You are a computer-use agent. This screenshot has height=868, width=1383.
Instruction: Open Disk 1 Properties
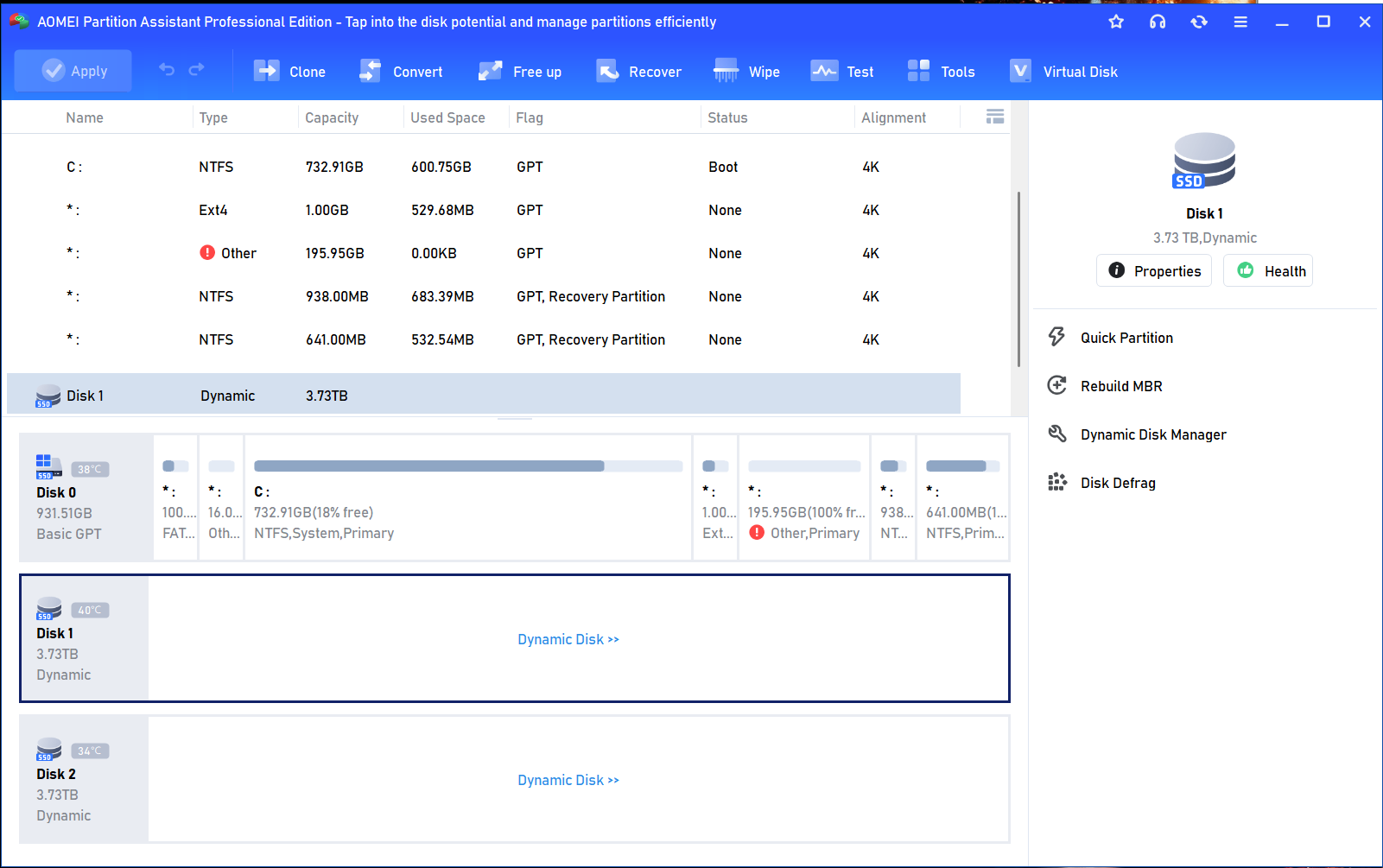(x=1154, y=271)
